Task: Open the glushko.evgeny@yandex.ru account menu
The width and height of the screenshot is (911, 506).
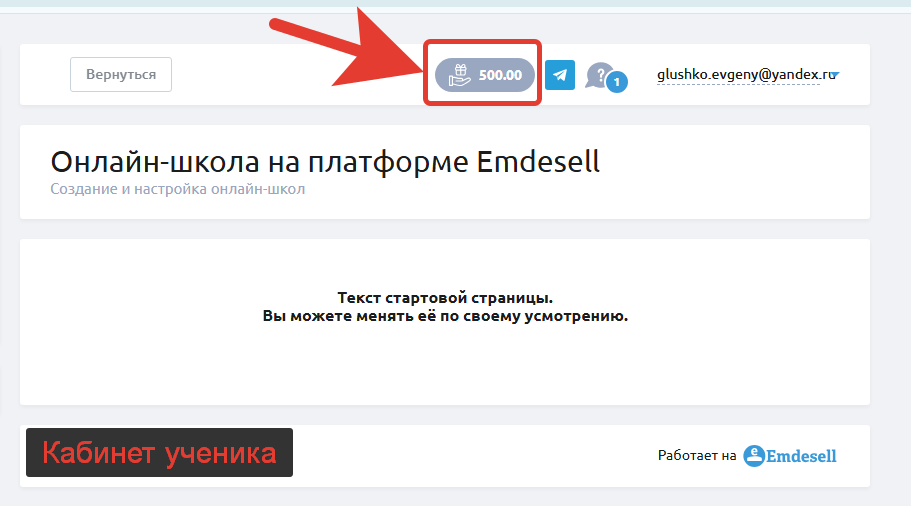Action: tap(746, 74)
